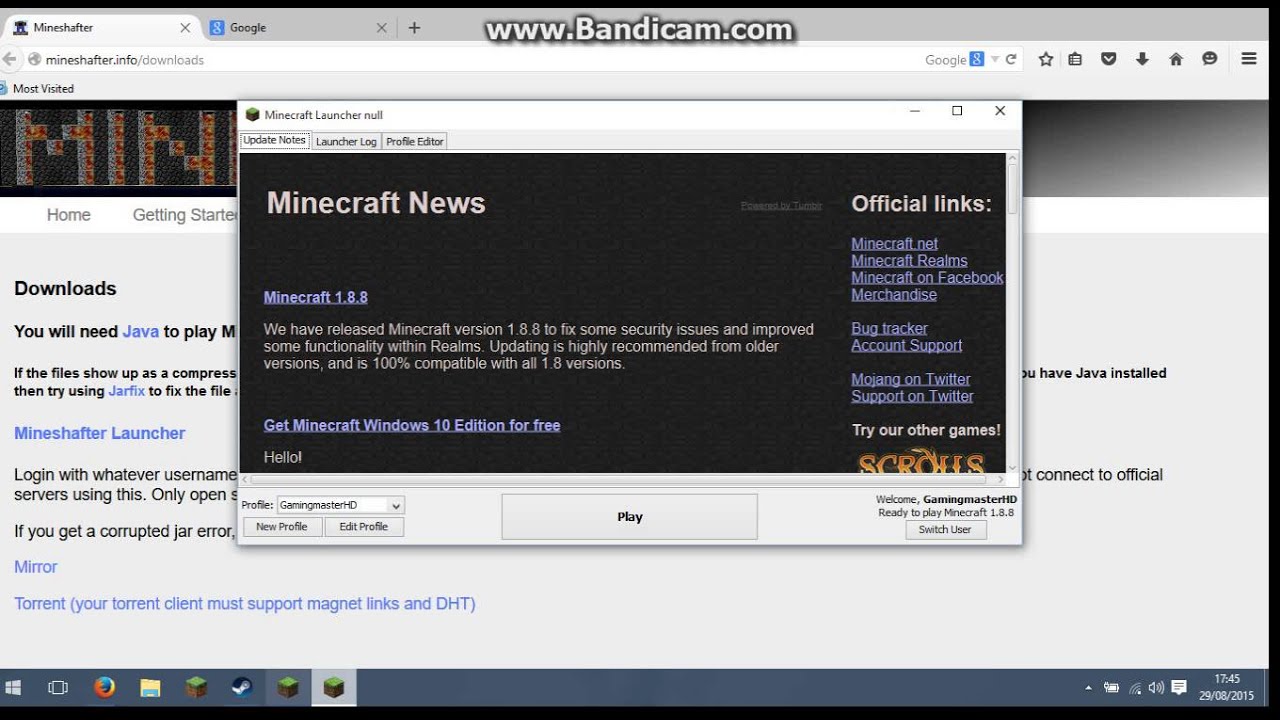Switch to the Launcher Log tab
1280x720 pixels.
[346, 141]
